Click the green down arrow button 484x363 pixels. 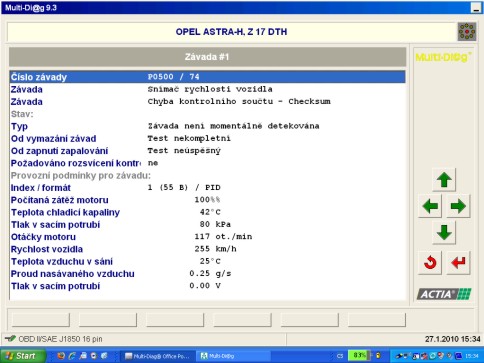pyautogui.click(x=444, y=232)
